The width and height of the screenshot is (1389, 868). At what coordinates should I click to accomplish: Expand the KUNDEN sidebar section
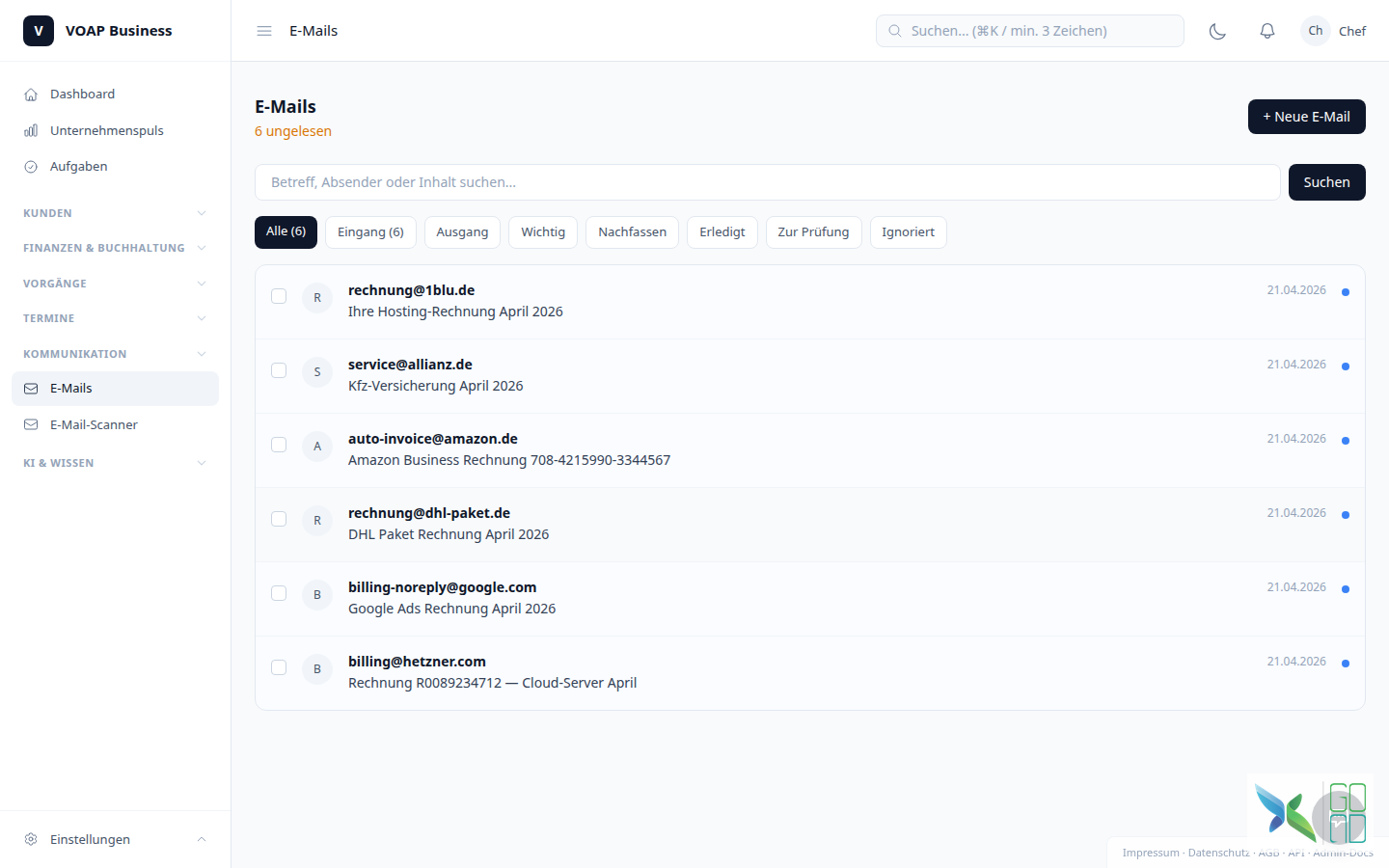coord(115,213)
